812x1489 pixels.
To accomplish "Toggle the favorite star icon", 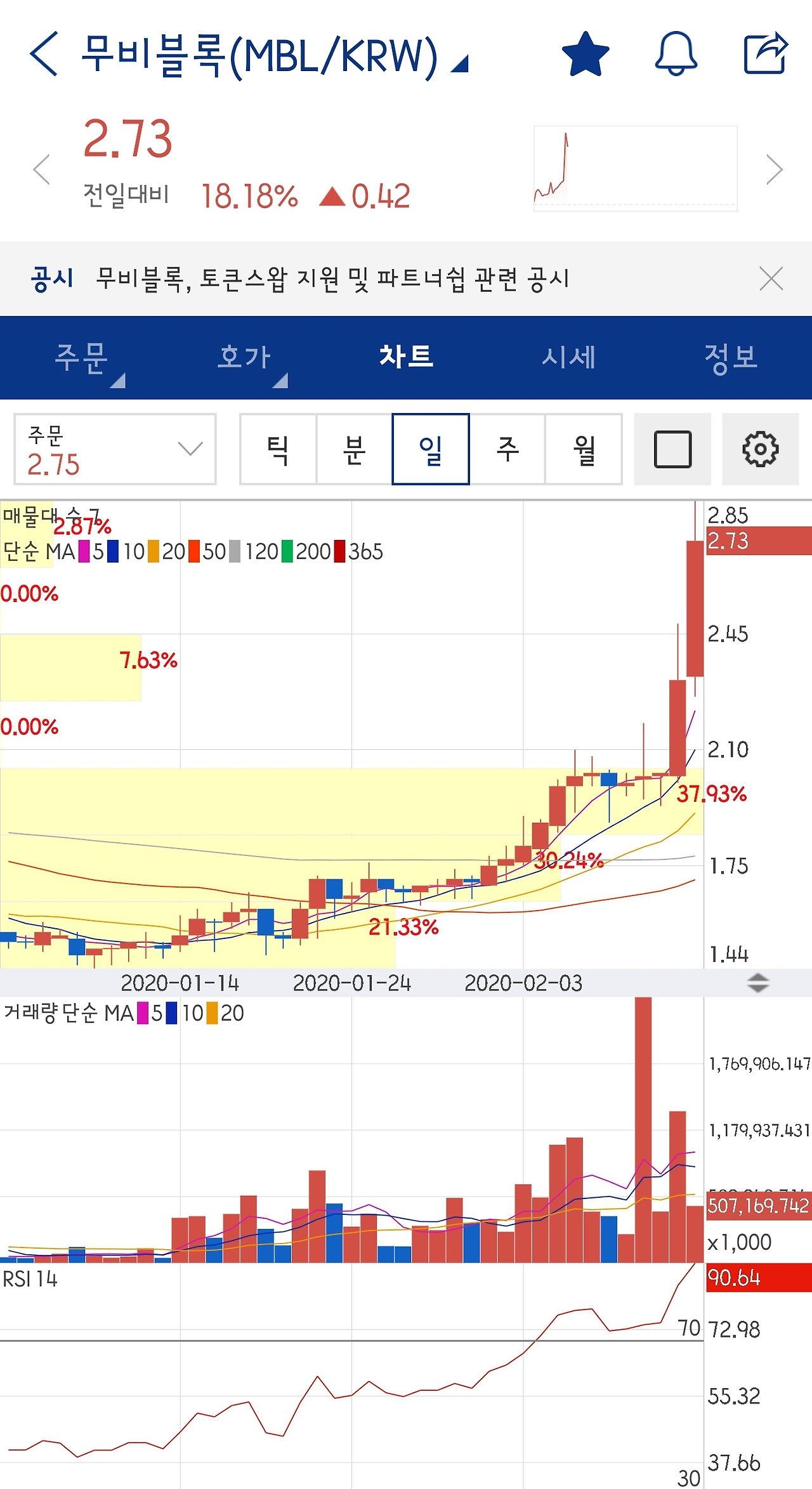I will pyautogui.click(x=586, y=54).
